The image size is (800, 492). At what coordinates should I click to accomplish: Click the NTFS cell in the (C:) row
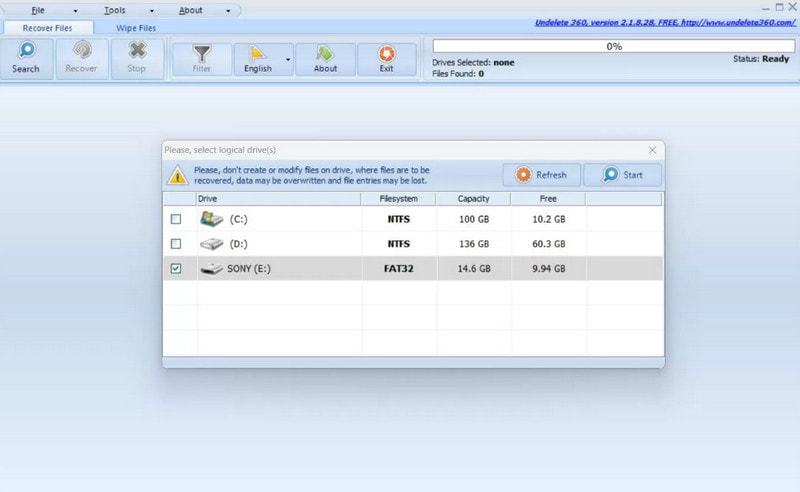(x=399, y=219)
